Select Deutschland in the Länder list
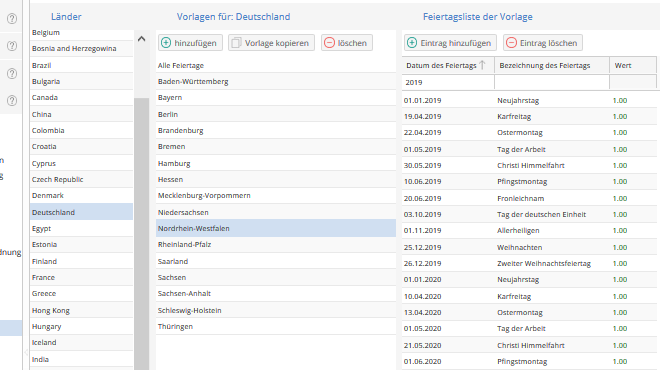The height and width of the screenshot is (370, 660). (x=82, y=212)
